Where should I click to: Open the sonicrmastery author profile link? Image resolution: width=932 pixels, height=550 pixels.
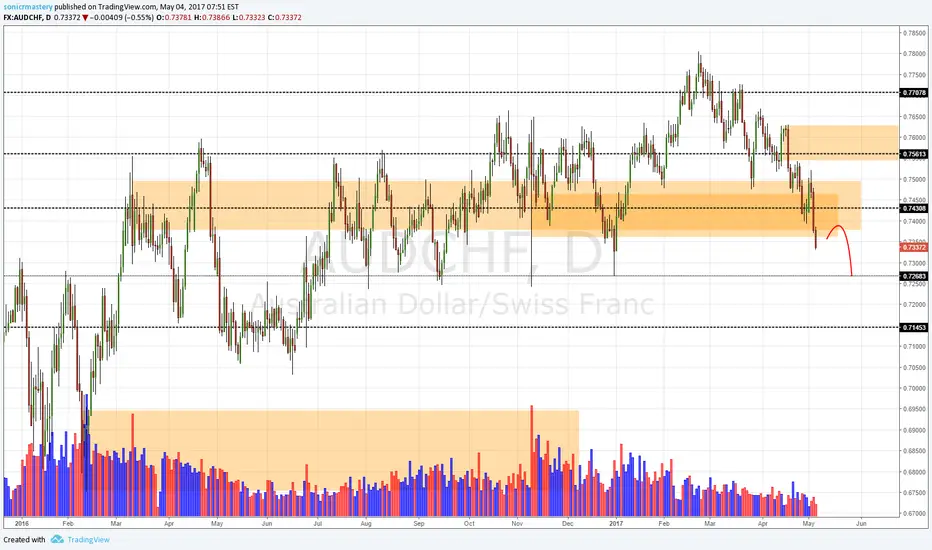(27, 7)
